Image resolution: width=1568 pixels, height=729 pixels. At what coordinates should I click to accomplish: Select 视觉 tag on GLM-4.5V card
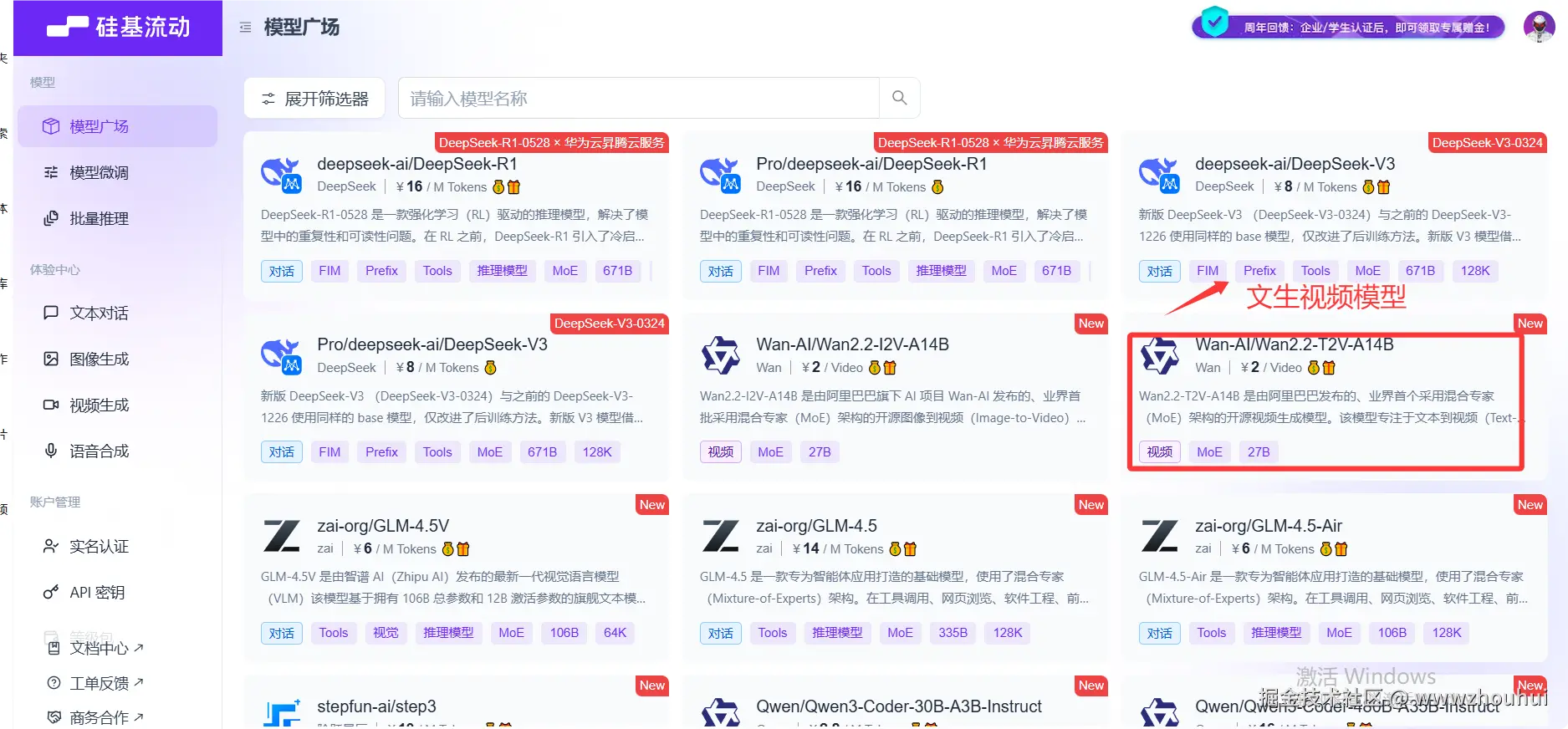pos(386,633)
